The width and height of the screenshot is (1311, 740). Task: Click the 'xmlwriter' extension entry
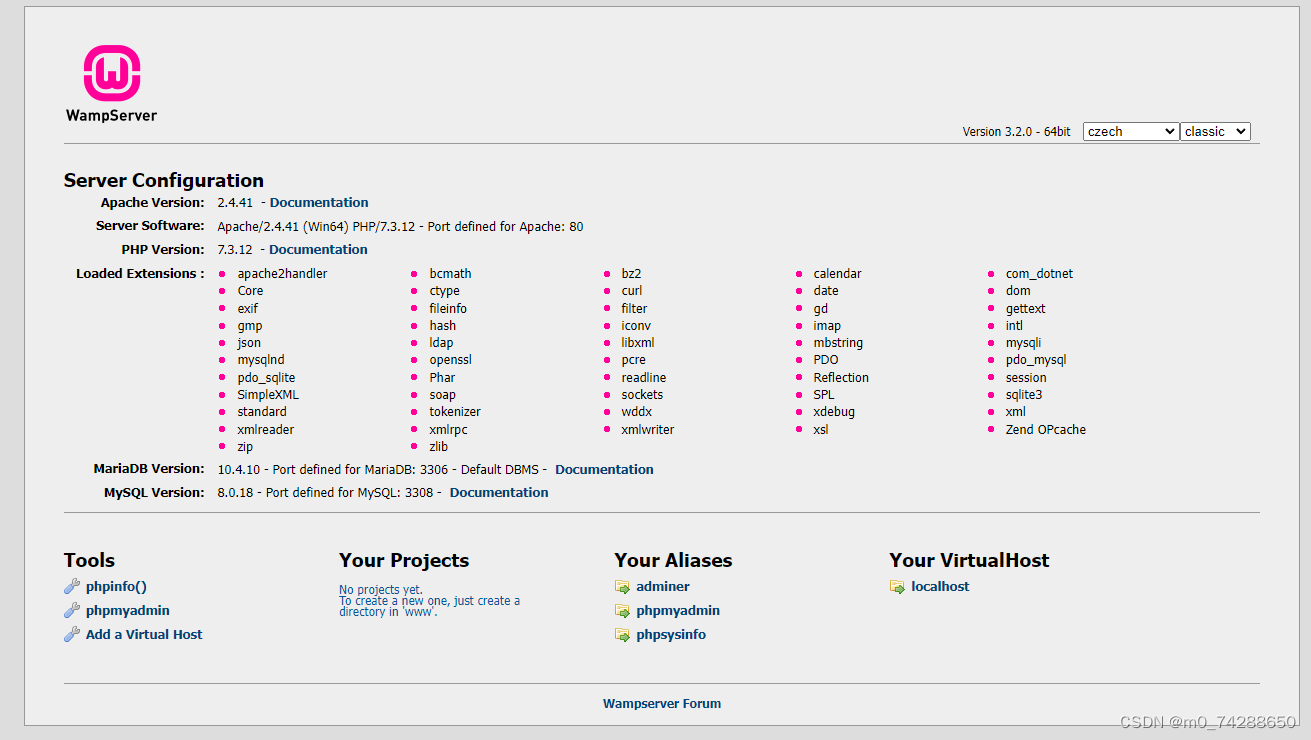tap(648, 430)
